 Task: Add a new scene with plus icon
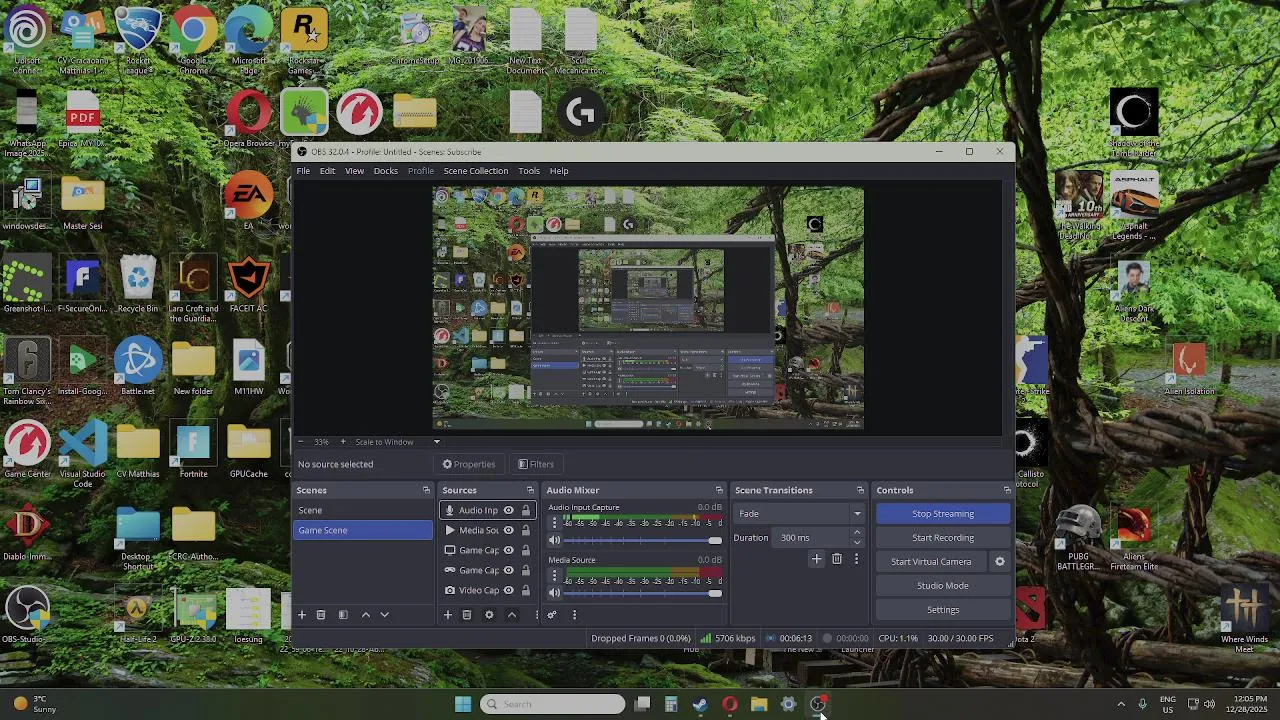coord(301,615)
